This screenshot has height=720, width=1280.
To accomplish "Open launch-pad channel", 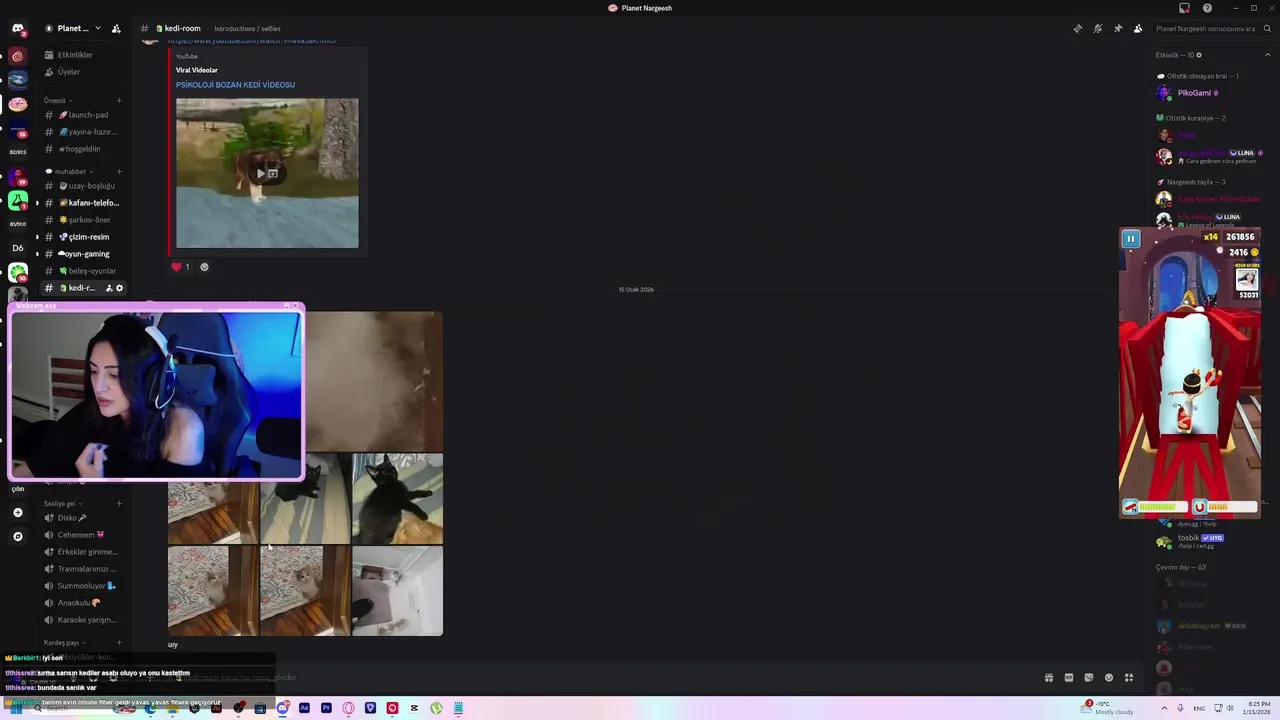I will (83, 115).
